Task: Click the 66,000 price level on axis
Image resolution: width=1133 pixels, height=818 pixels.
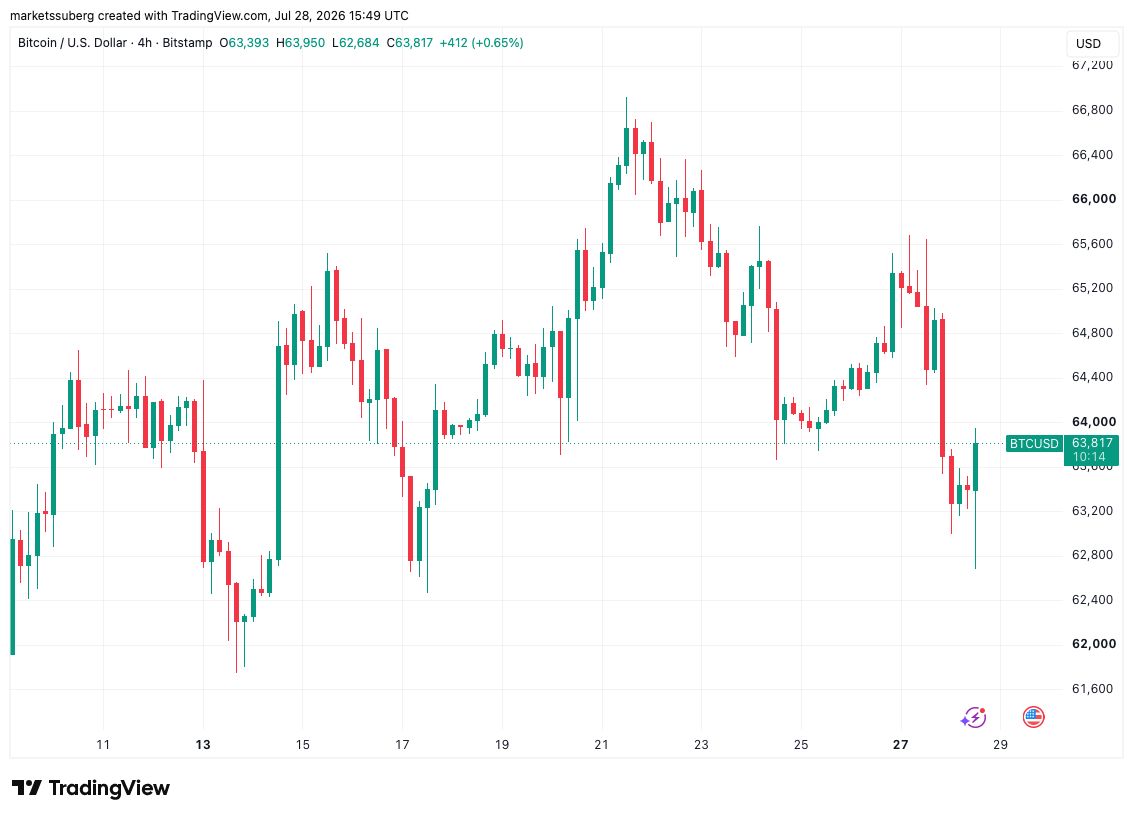Action: click(1093, 199)
